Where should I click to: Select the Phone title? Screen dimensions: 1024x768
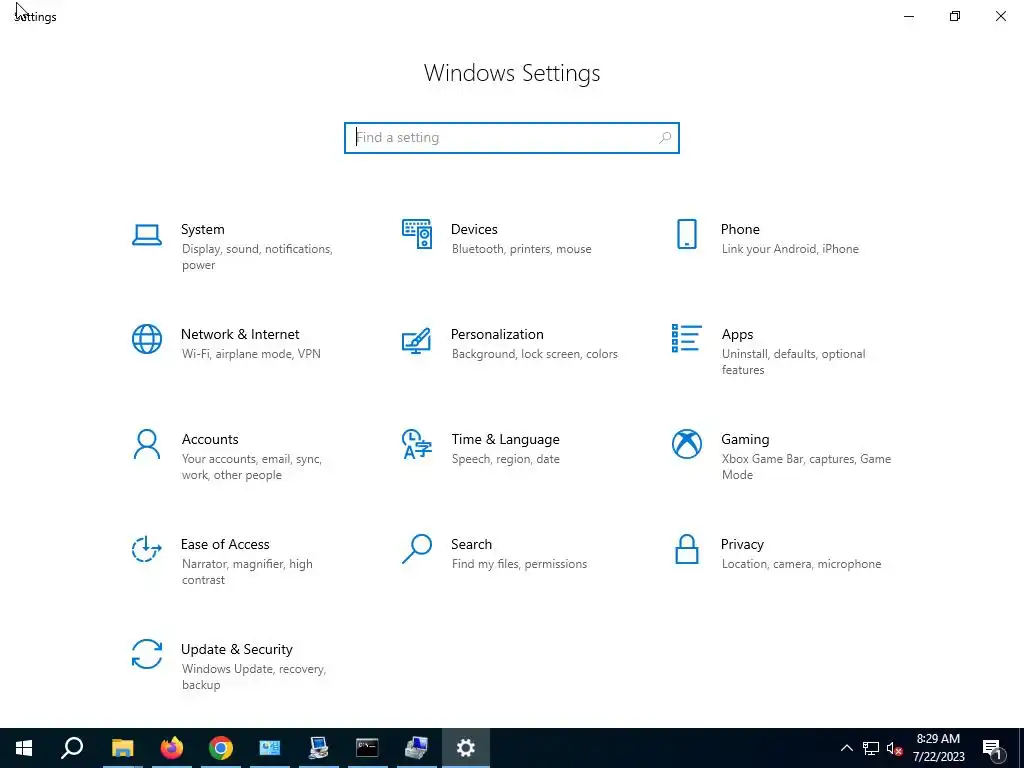pos(740,229)
